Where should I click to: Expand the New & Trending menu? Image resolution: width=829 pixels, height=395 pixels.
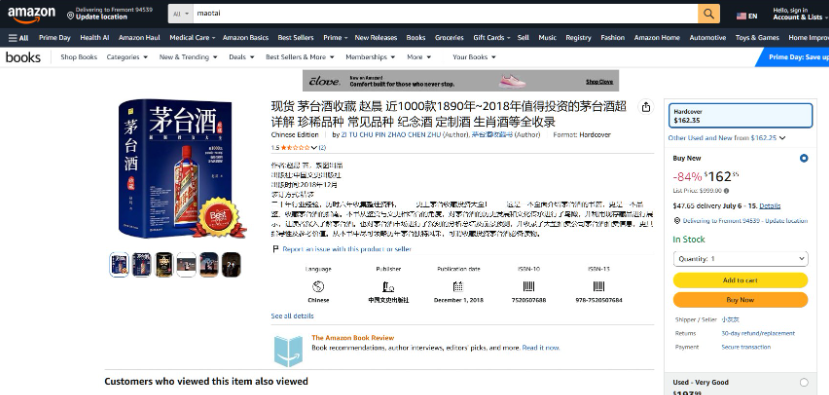(x=188, y=57)
